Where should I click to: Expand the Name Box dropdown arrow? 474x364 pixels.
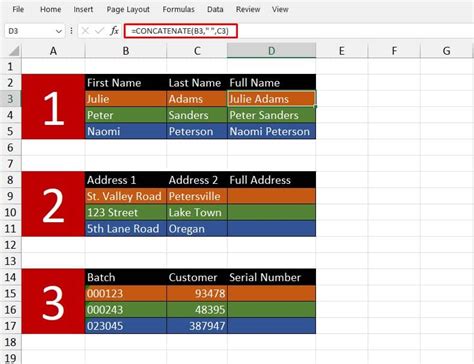59,31
